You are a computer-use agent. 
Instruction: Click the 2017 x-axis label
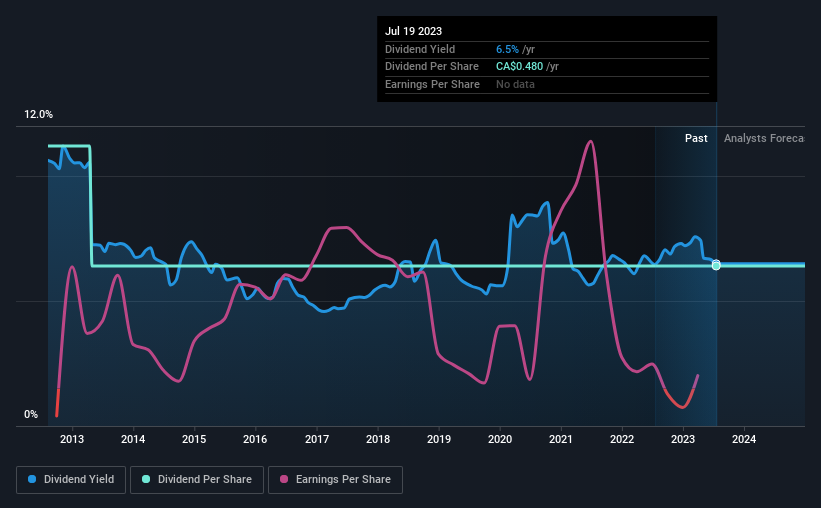click(317, 439)
